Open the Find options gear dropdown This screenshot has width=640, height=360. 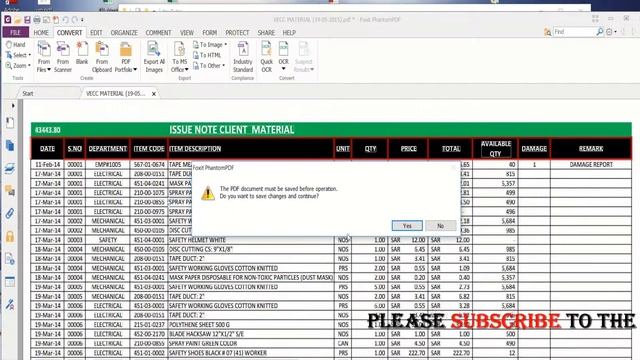[x=611, y=32]
